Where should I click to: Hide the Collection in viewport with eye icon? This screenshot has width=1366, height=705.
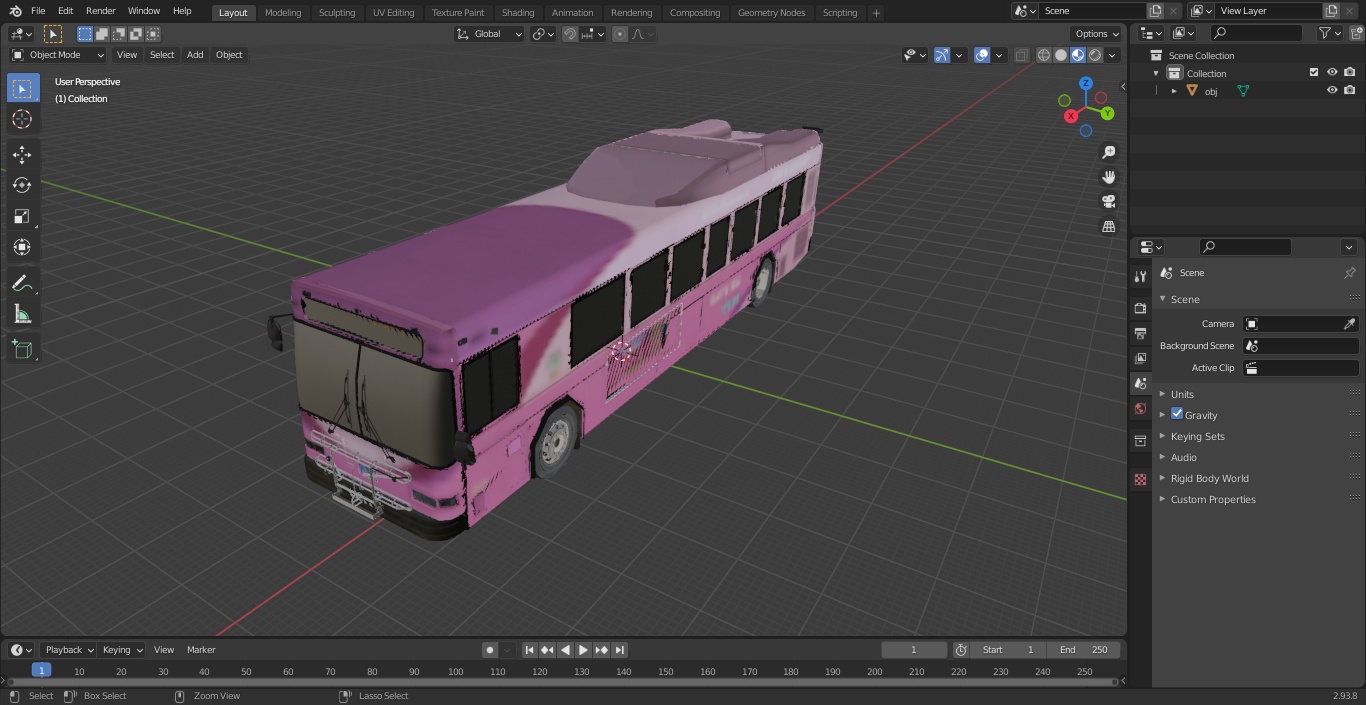coord(1332,72)
